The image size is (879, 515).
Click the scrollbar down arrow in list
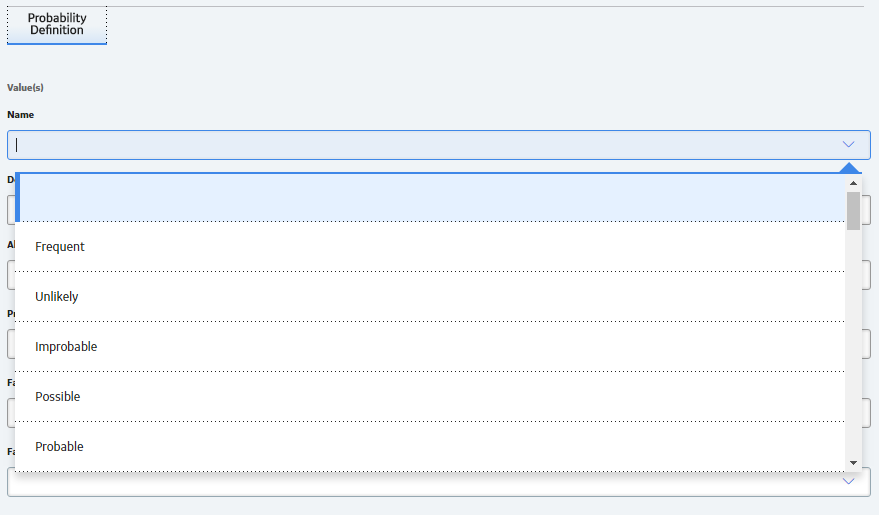(x=853, y=463)
